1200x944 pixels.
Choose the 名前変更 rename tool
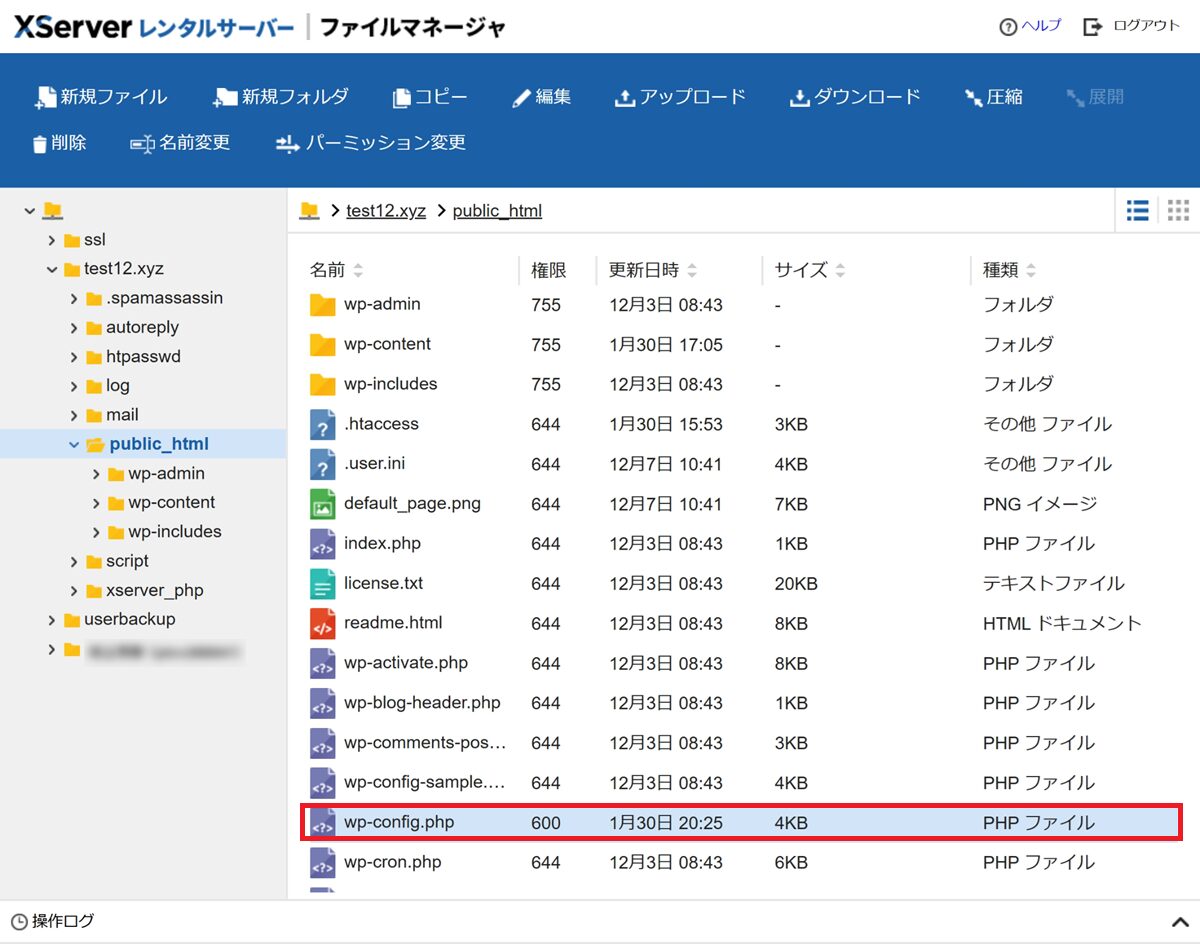(x=181, y=143)
